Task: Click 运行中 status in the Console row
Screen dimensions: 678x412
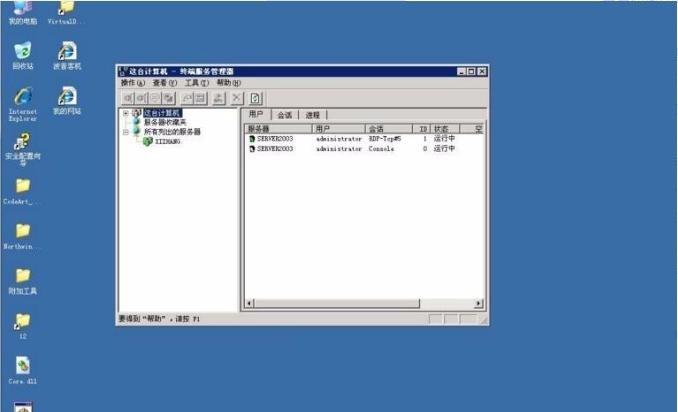Action: (444, 149)
